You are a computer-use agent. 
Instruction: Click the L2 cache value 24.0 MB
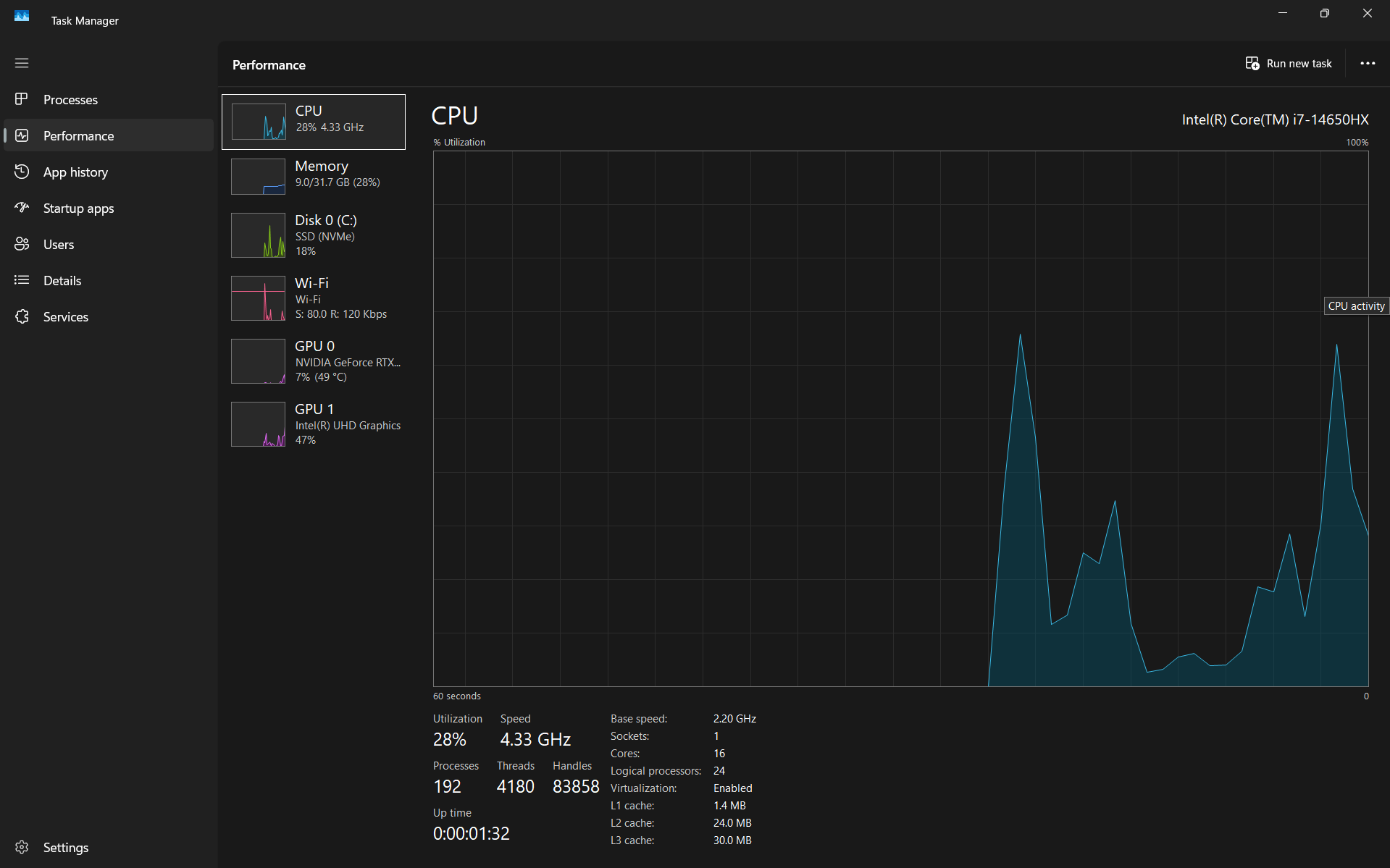(x=732, y=823)
